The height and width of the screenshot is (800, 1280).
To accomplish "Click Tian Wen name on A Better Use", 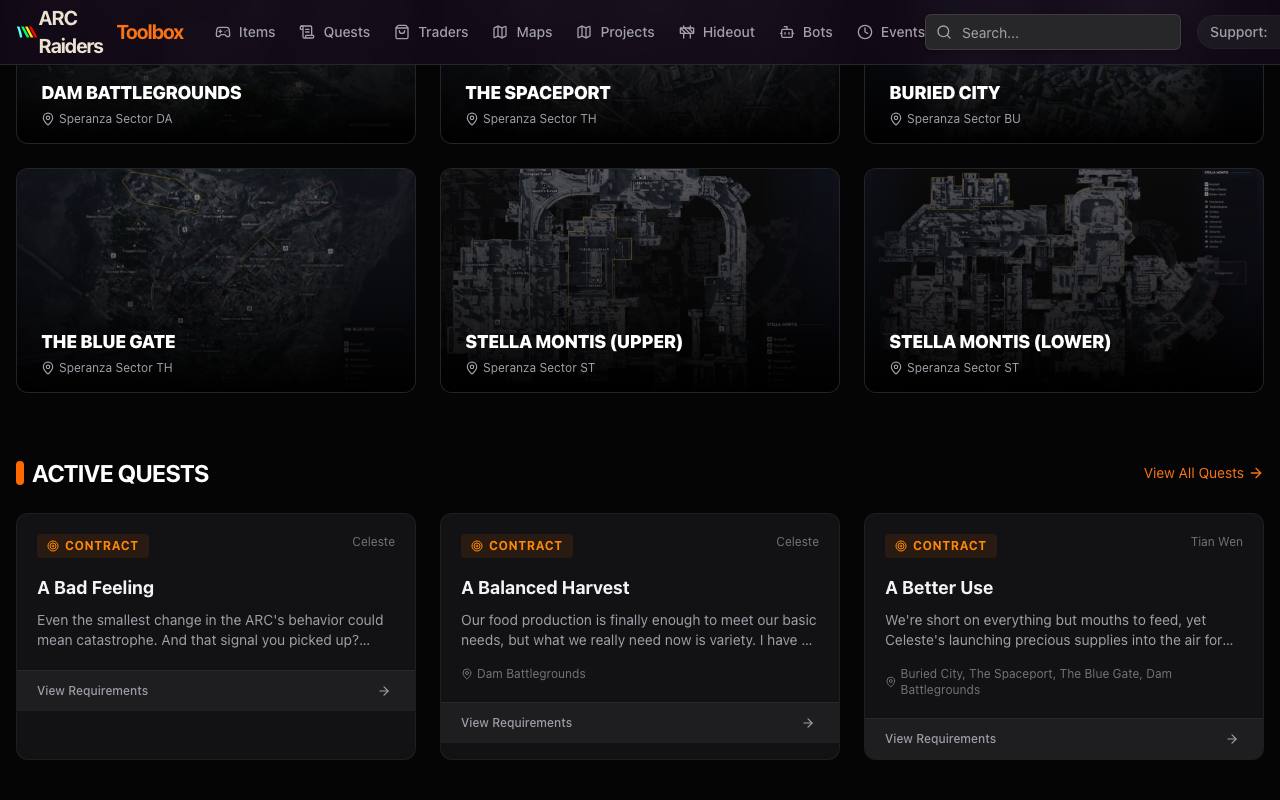I will coord(1216,542).
